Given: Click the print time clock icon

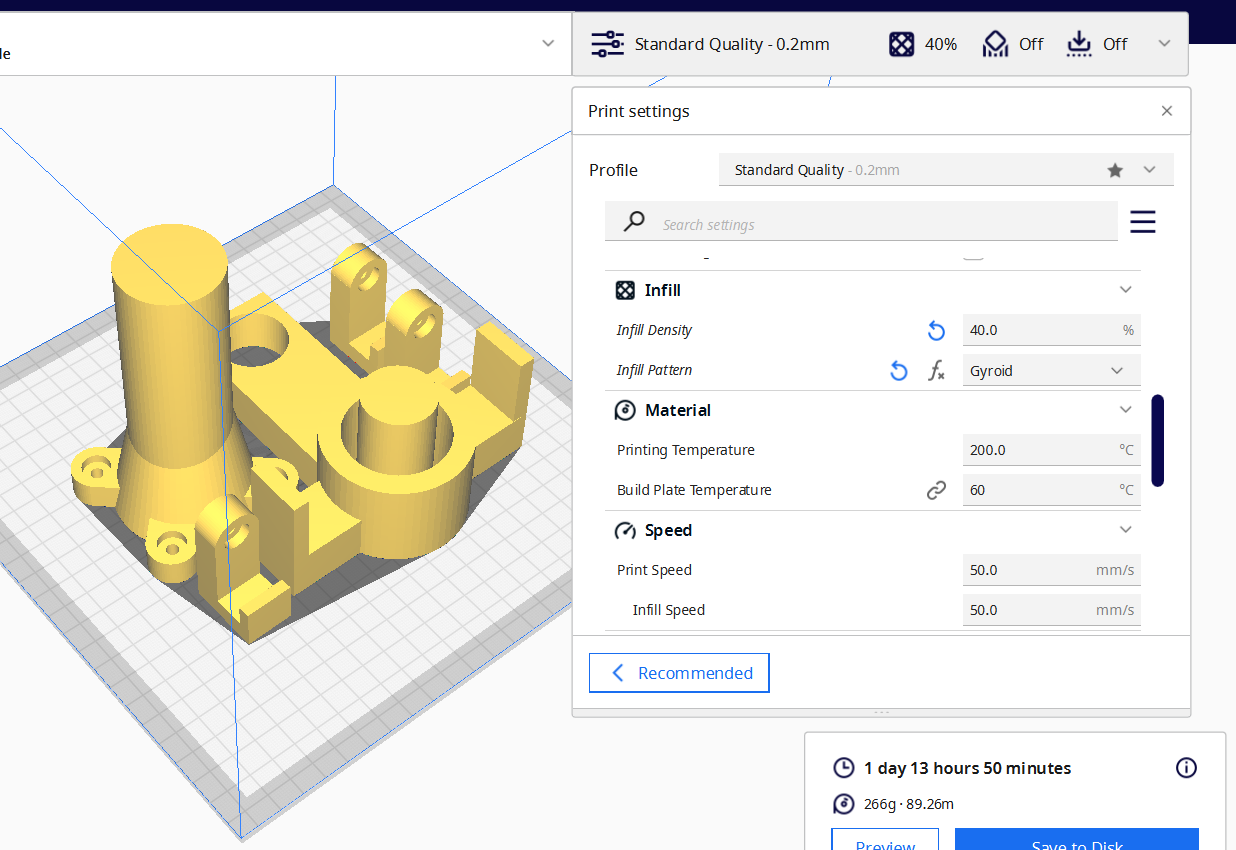Looking at the screenshot, I should point(844,768).
